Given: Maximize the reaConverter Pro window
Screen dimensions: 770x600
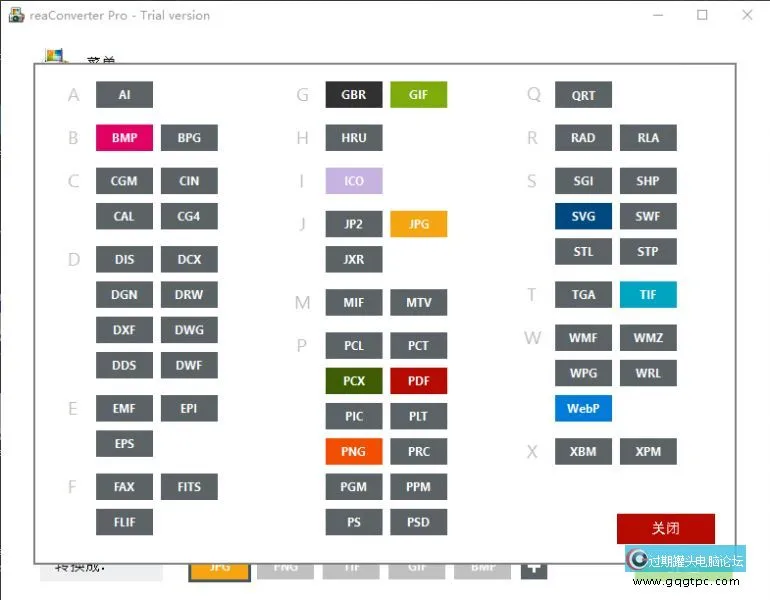Looking at the screenshot, I should click(702, 15).
